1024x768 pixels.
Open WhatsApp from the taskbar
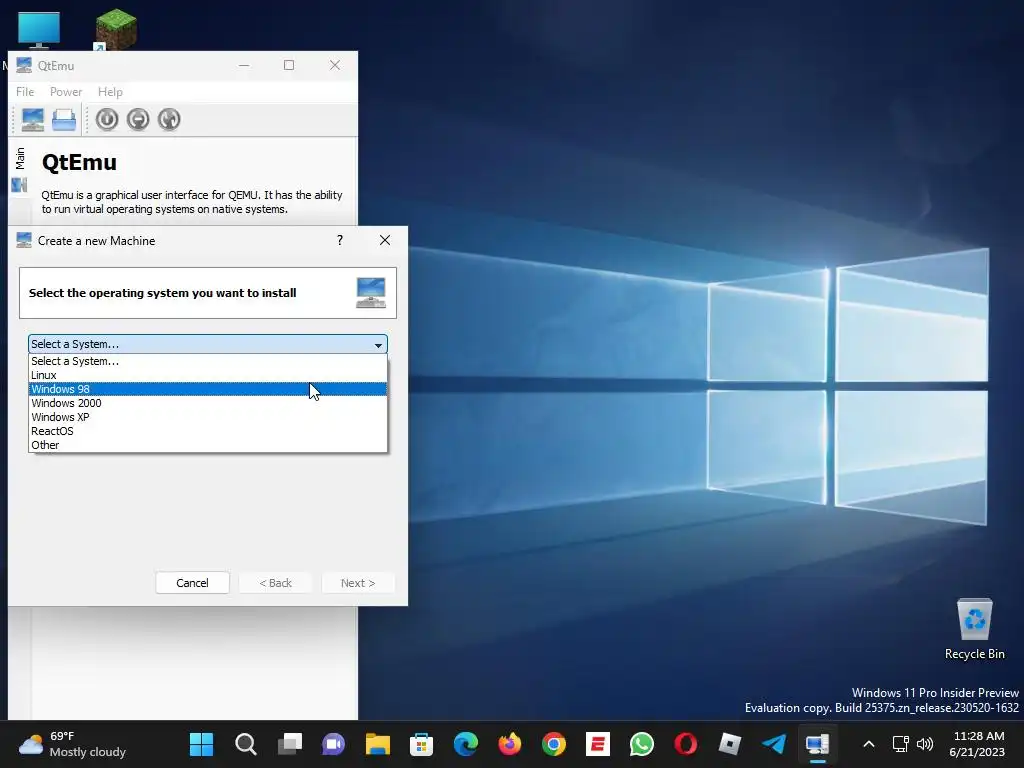click(x=641, y=744)
